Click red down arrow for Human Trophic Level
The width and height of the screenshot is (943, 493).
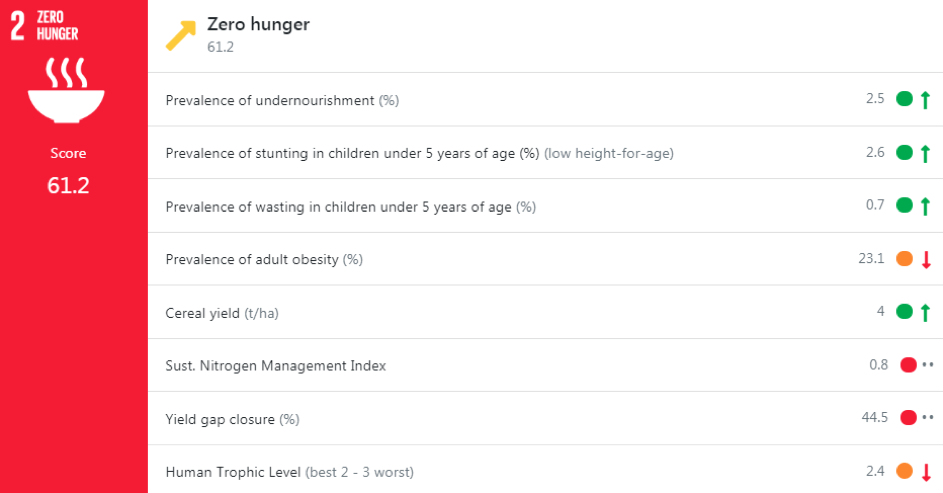[x=926, y=472]
